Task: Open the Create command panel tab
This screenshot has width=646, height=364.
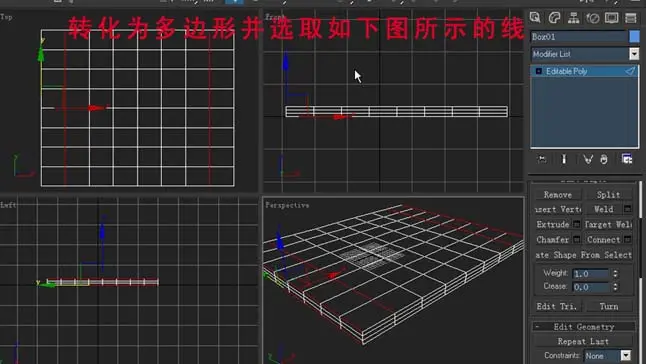Action: [x=535, y=18]
